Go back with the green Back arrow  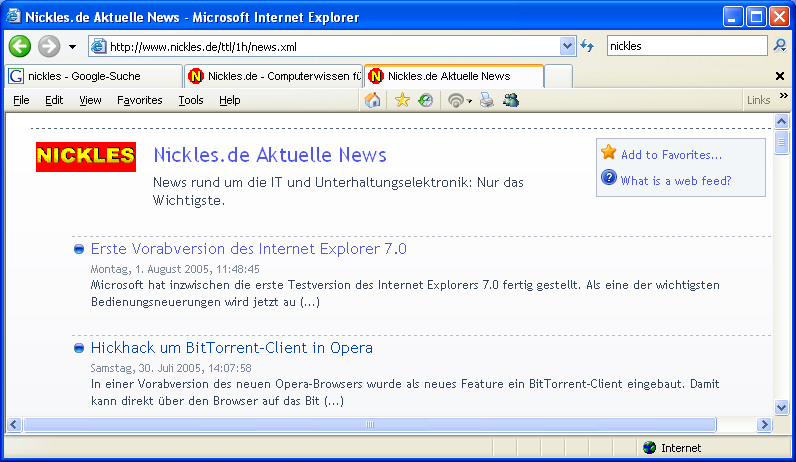point(20,47)
